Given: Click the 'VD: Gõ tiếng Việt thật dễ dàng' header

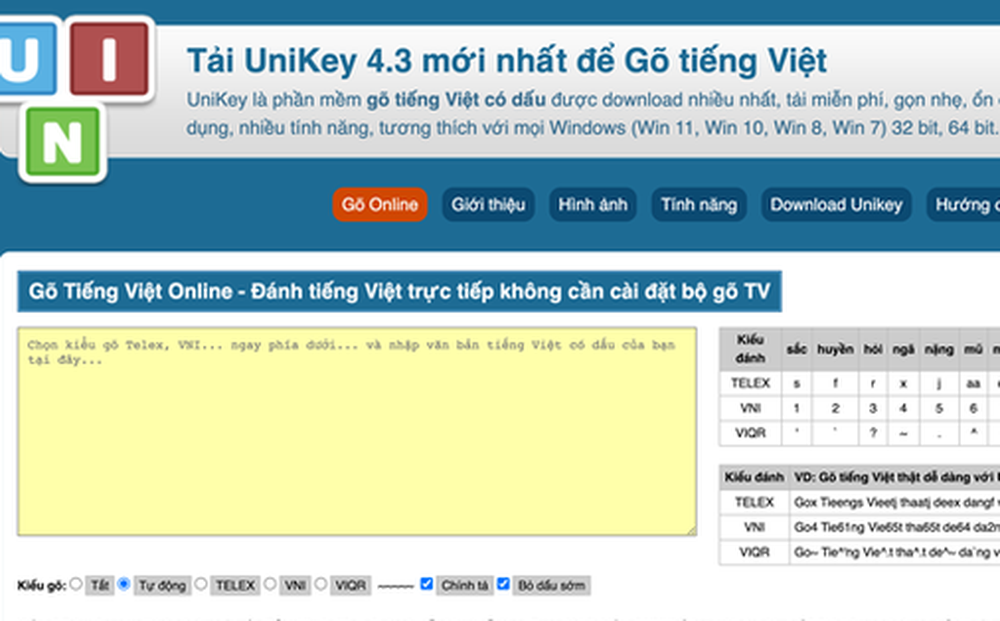Looking at the screenshot, I should click(895, 477).
